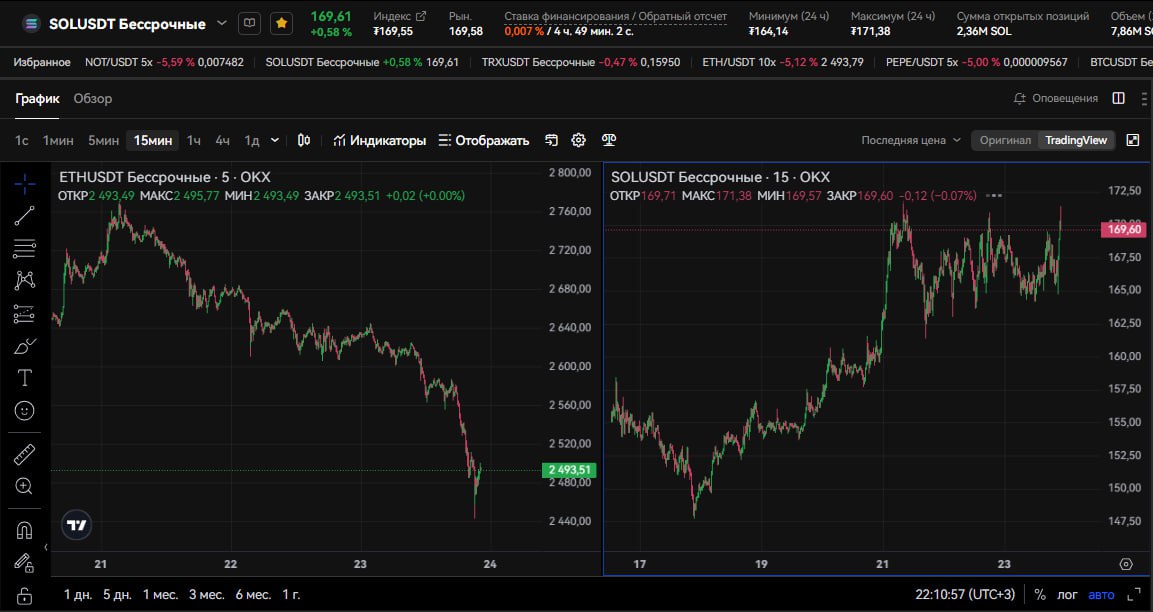Open SOLUSDT legend more options dots
Viewport: 1153px width, 612px height.
tap(994, 196)
